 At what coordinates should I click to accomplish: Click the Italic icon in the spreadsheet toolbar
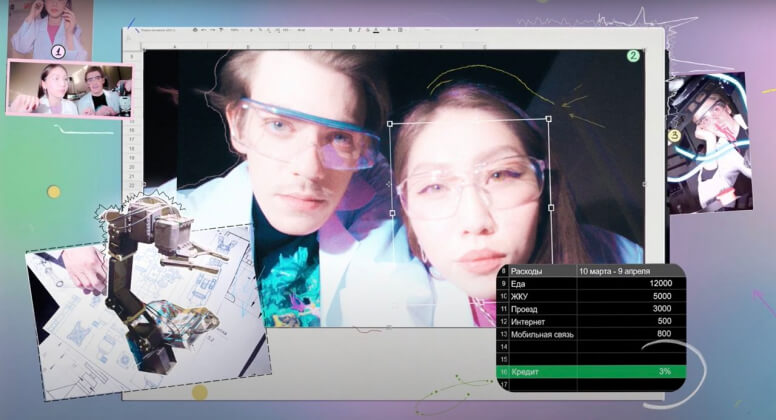359,31
